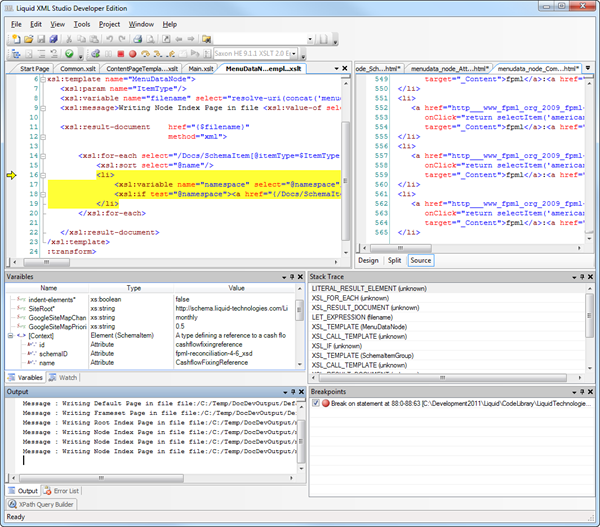Click the red Stop debugging icon
Image resolution: width=600 pixels, height=527 pixels.
coord(120,54)
